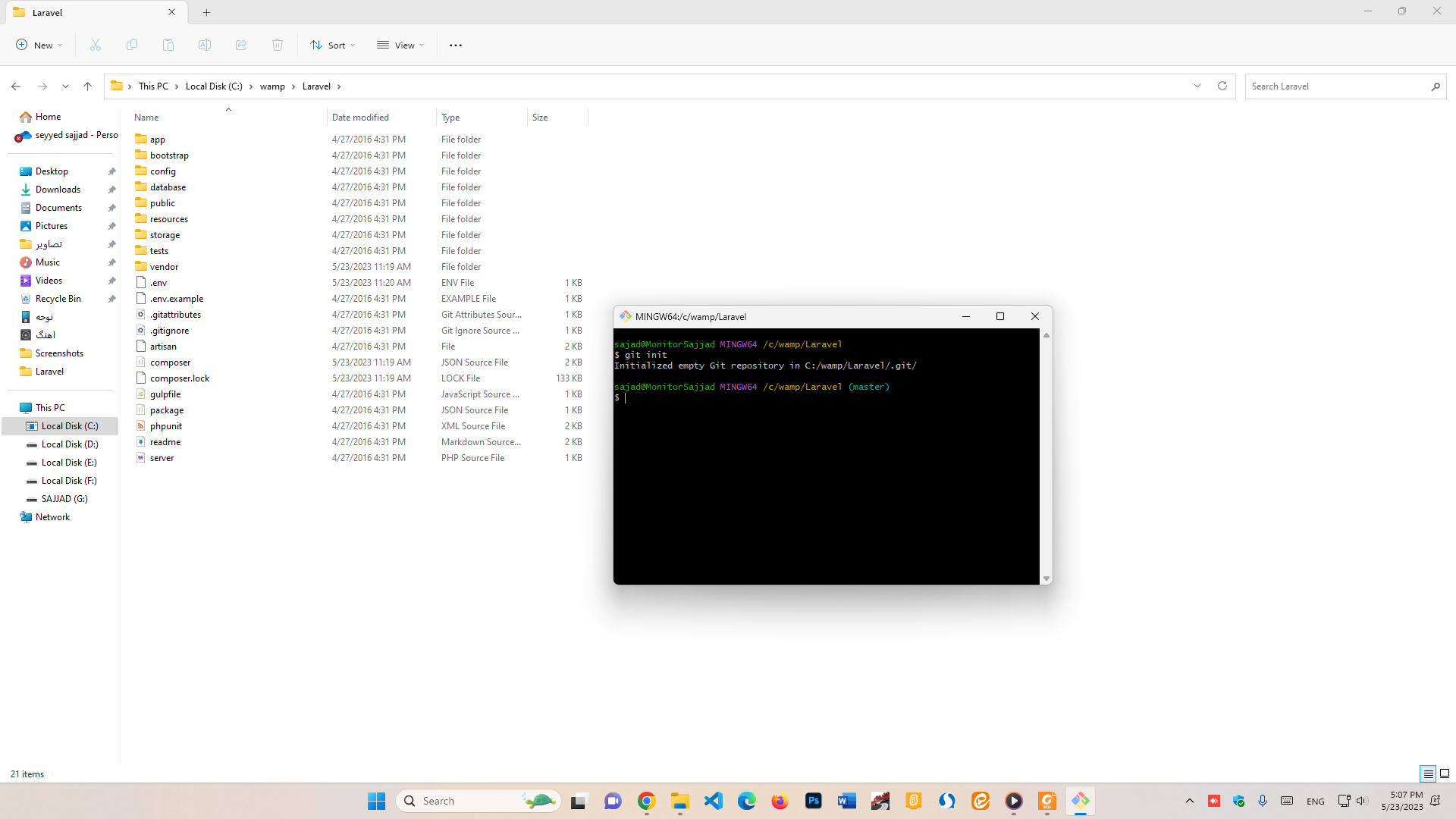Click Git Bash terminal scrollbar down arrow

[x=1046, y=579]
